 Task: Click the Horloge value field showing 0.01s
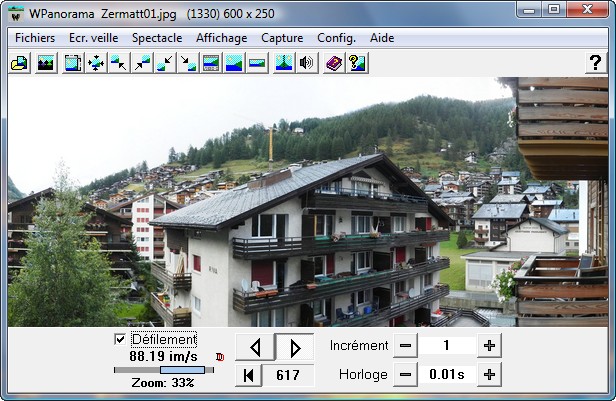pyautogui.click(x=447, y=375)
